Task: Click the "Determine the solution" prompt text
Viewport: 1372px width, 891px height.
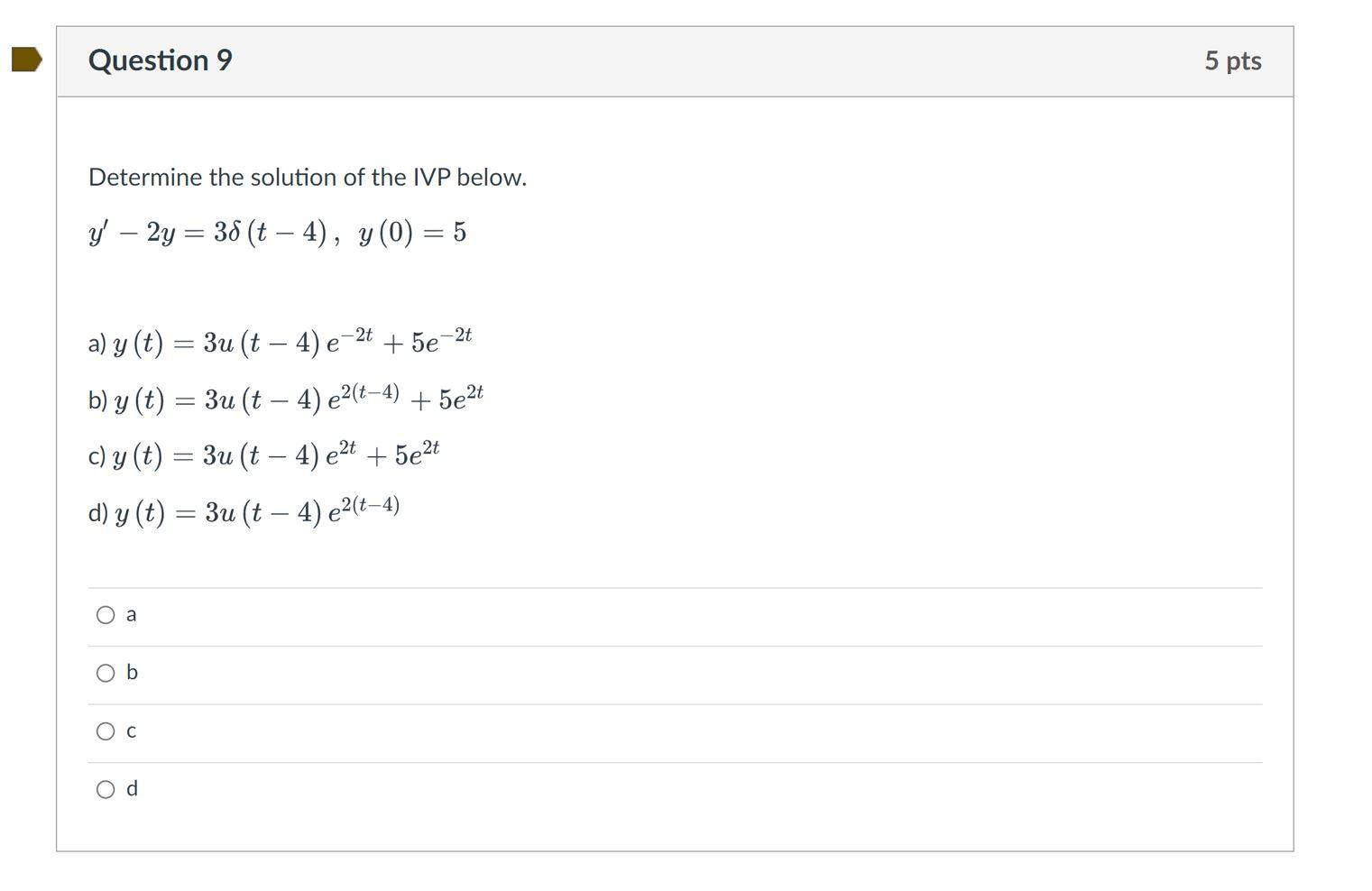Action: click(x=307, y=177)
